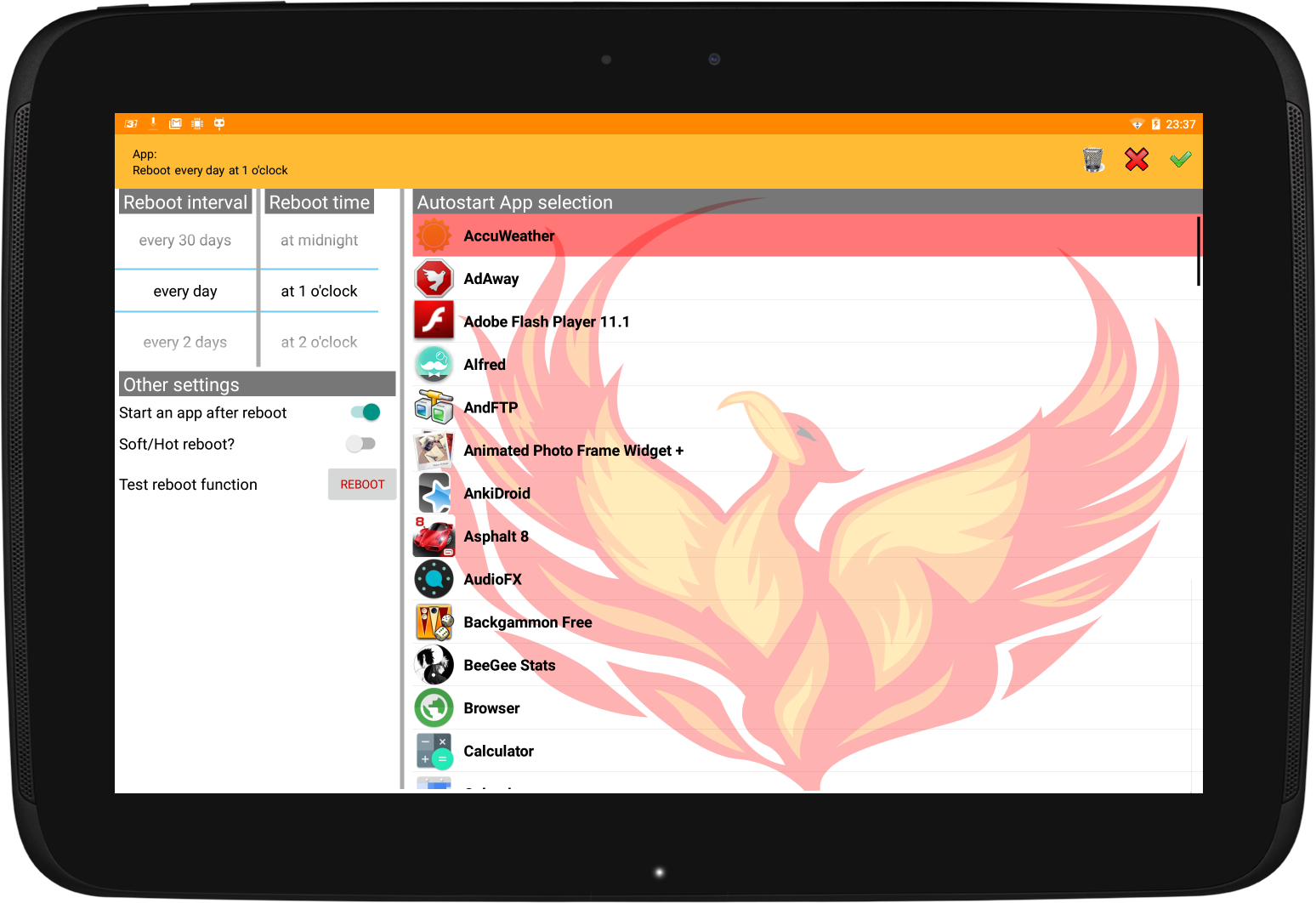Select the Animated Photo Frame Widget icon
1316x903 pixels.
[x=434, y=450]
